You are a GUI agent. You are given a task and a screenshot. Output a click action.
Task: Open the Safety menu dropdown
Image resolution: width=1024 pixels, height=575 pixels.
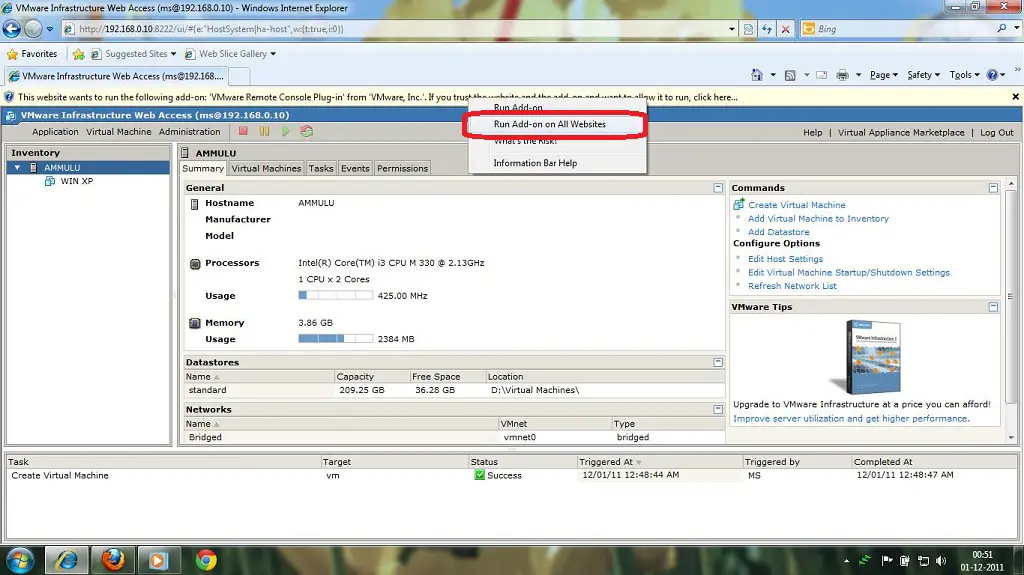923,75
